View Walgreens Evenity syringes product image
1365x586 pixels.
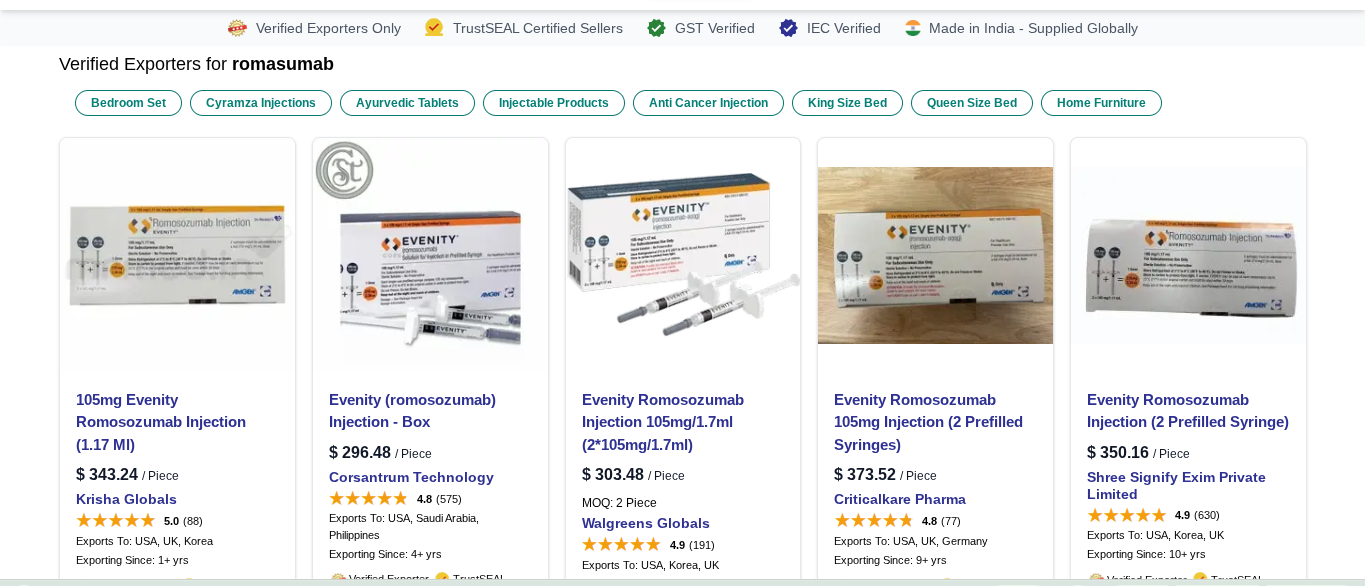(x=683, y=255)
